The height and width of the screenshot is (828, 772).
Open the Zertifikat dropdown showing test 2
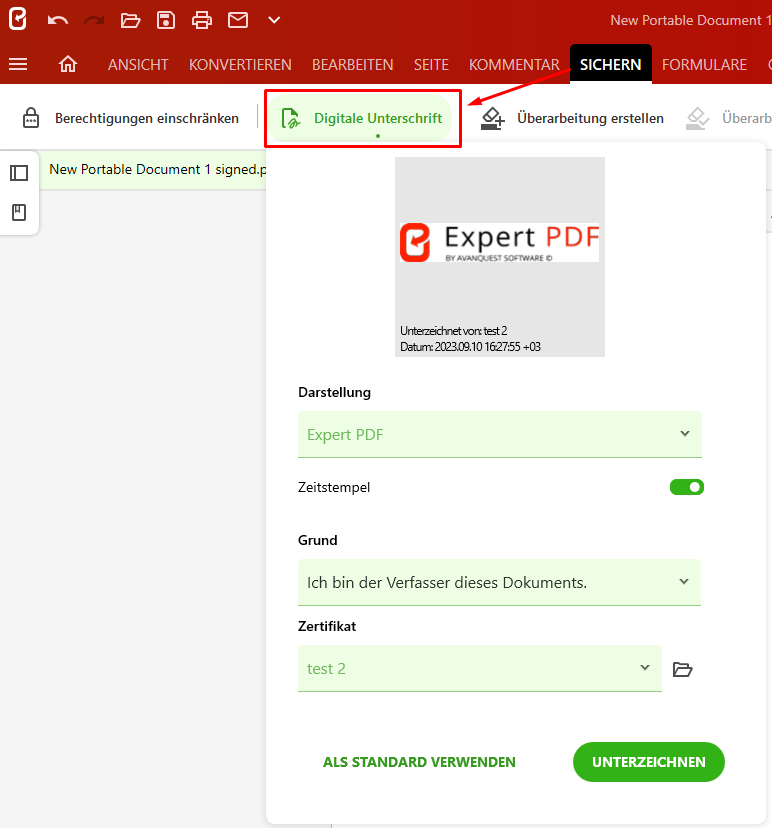click(x=479, y=669)
